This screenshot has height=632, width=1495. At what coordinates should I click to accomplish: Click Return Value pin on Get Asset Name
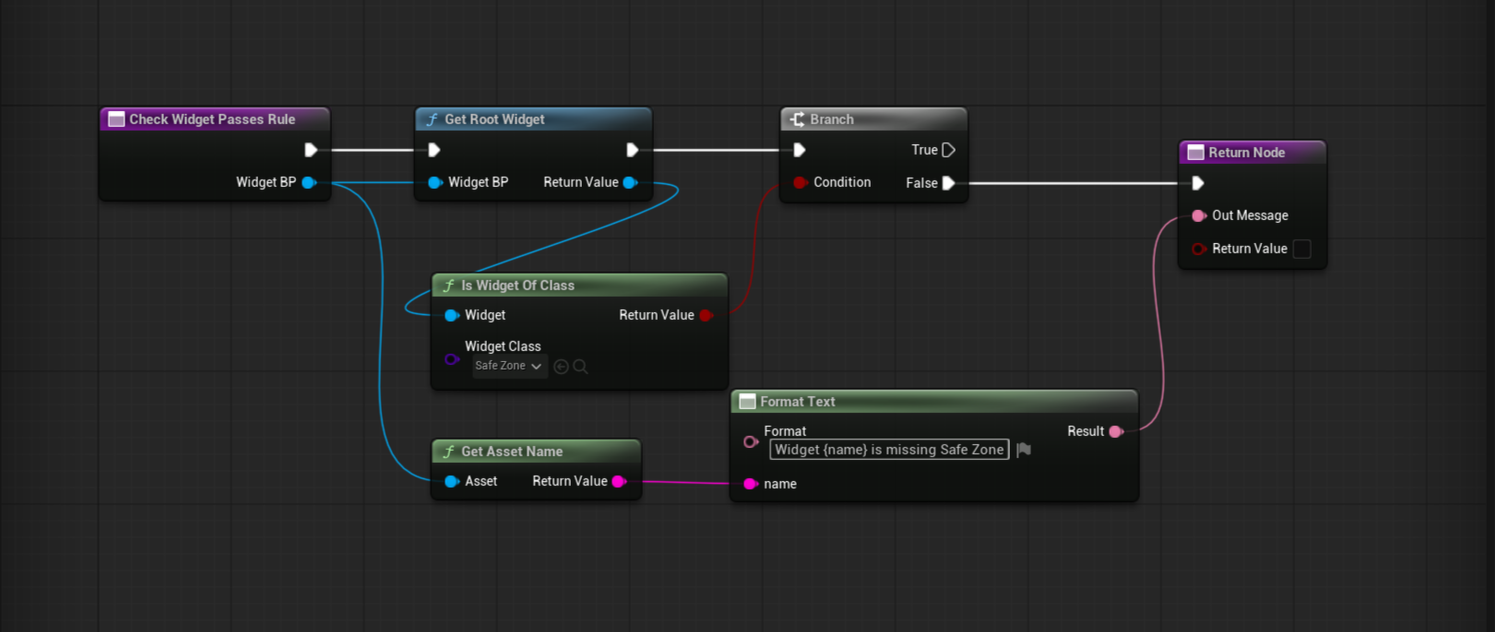point(619,481)
